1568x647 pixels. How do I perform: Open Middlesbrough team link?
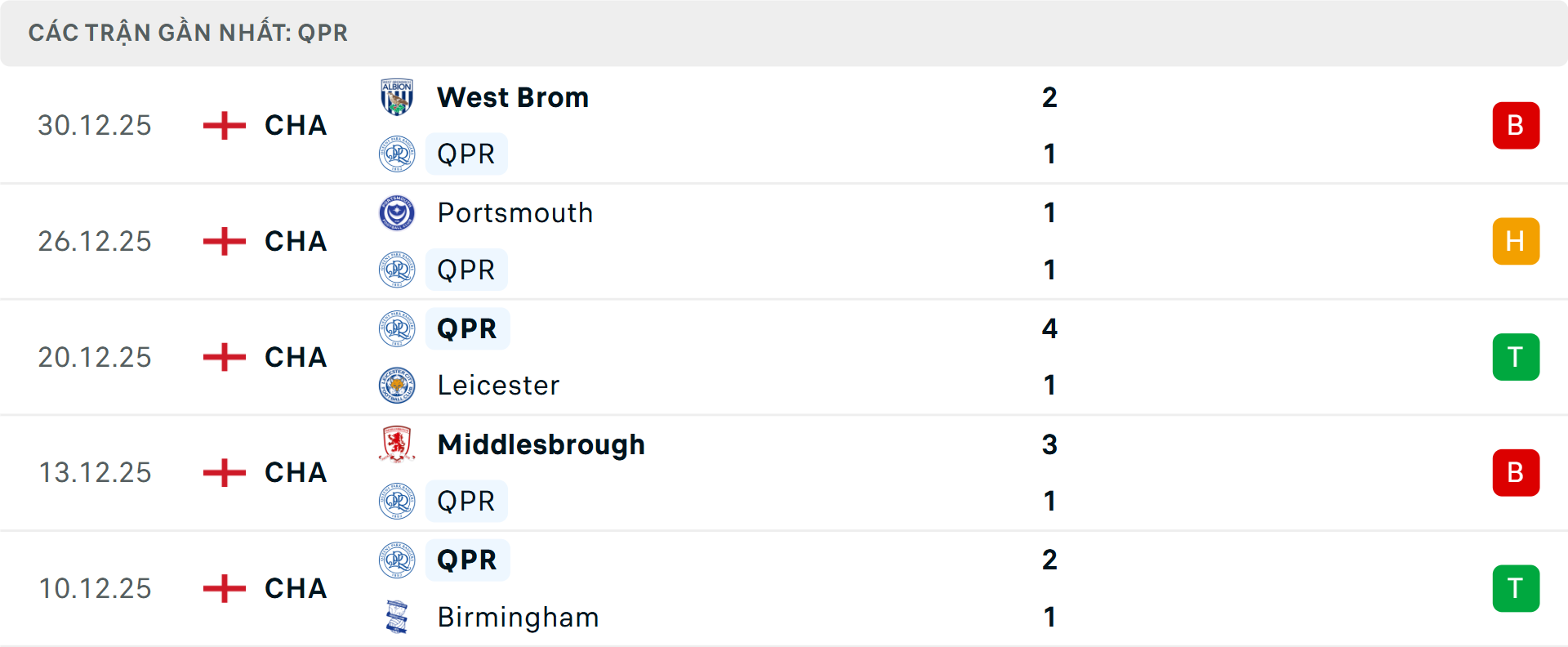(x=541, y=444)
